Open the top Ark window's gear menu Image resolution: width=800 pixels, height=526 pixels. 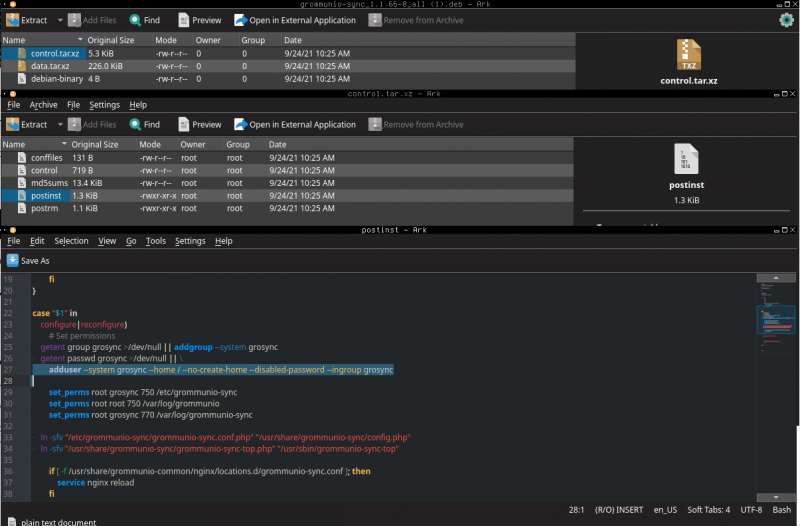click(x=786, y=20)
